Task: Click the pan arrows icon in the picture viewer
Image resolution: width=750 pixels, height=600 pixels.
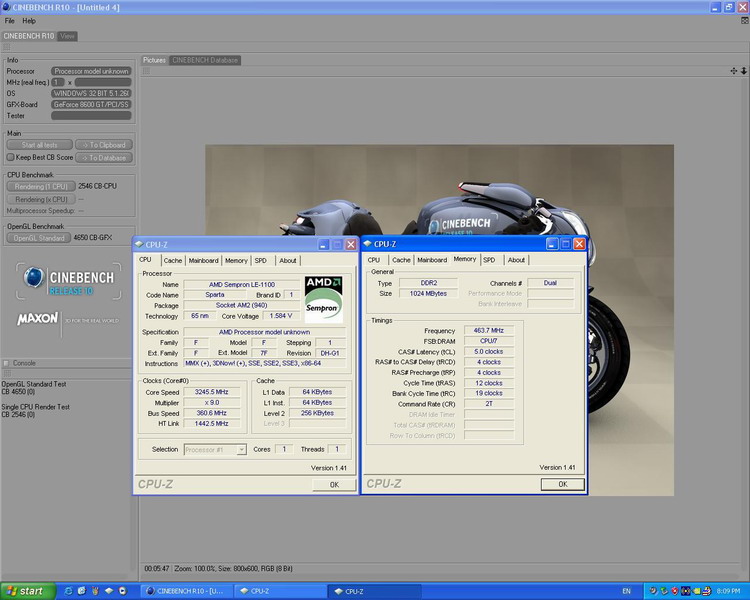Action: [x=733, y=71]
